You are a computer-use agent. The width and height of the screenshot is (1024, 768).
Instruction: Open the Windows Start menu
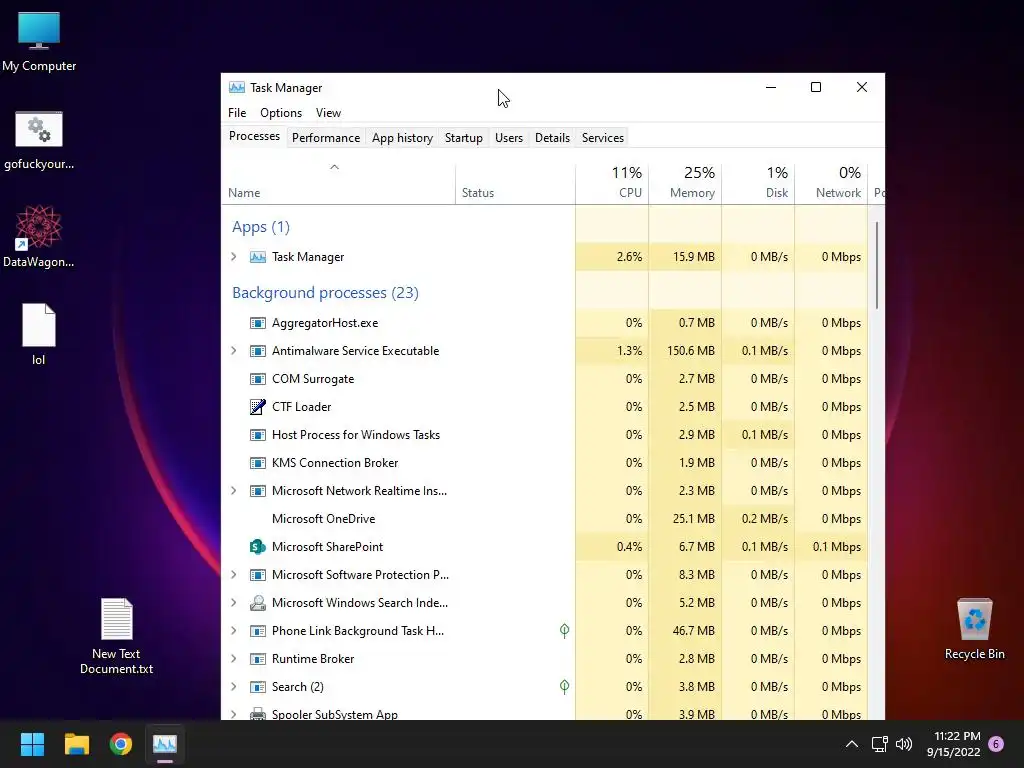coord(32,744)
